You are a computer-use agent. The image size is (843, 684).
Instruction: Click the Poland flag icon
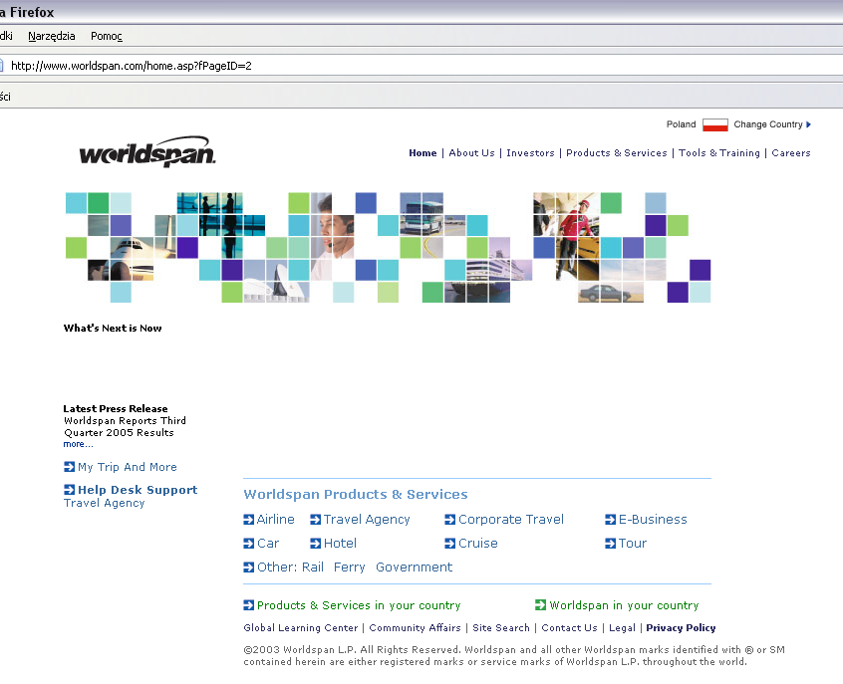point(715,125)
